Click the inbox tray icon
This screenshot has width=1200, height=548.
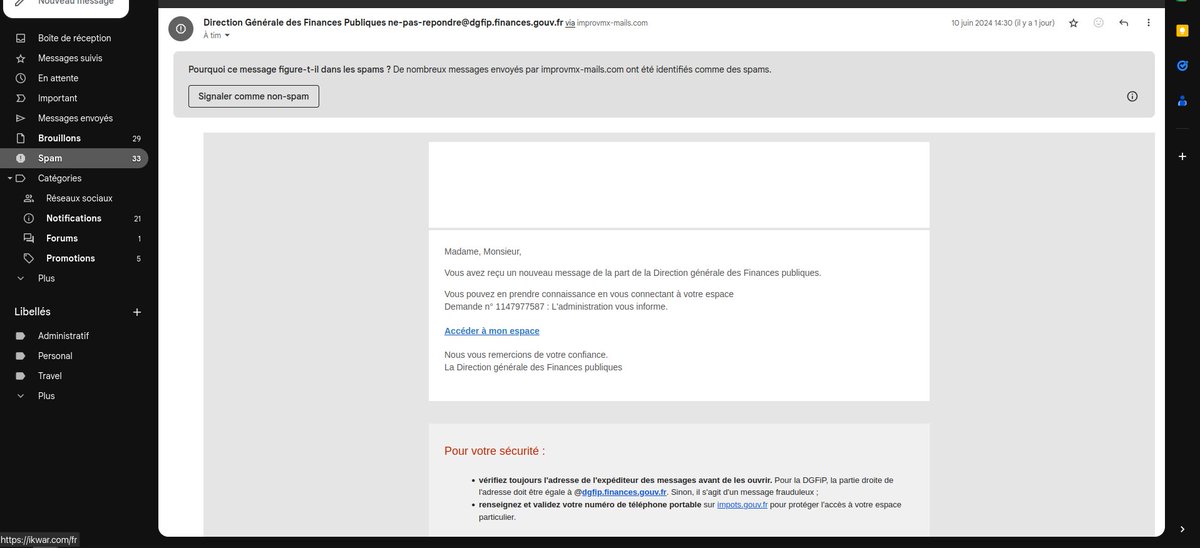tap(21, 38)
